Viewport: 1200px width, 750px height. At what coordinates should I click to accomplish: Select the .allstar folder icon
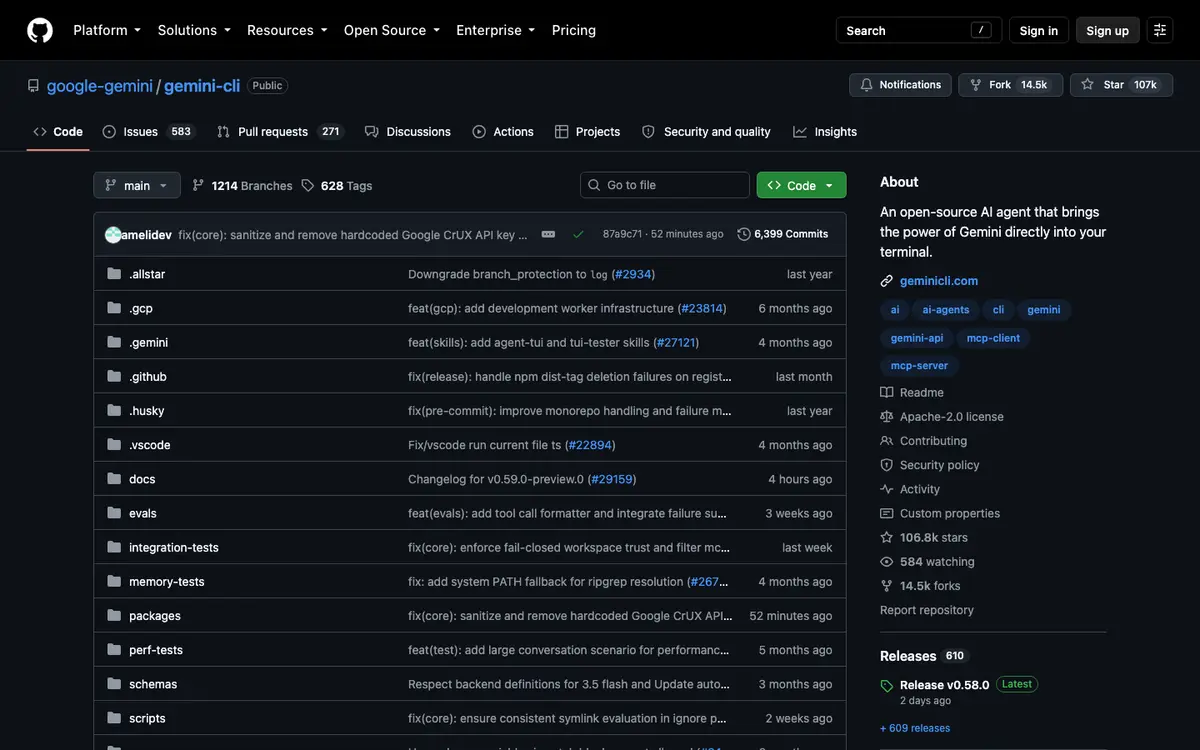114,274
